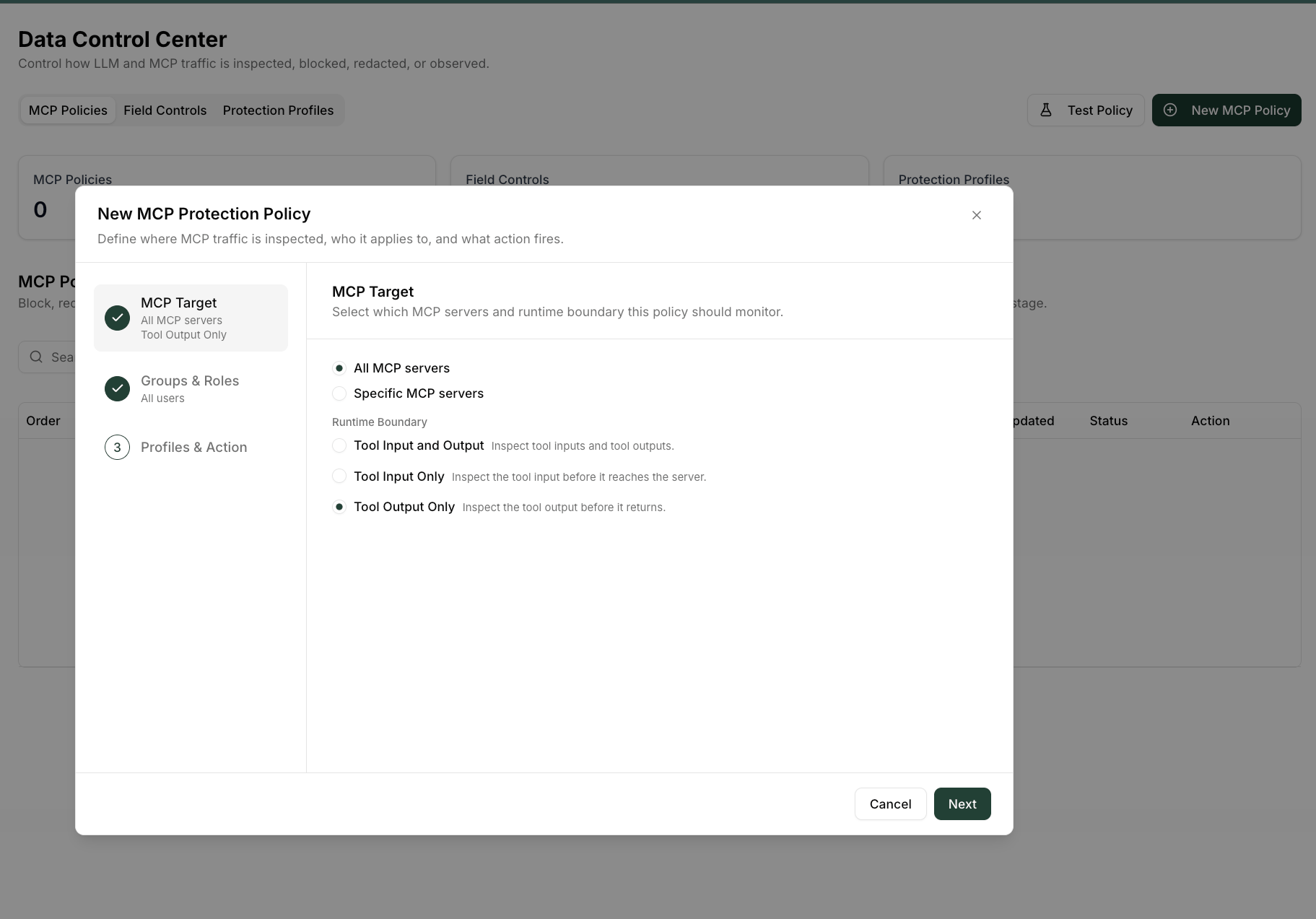This screenshot has height=919, width=1316.
Task: Click the Runtime Boundary label
Action: click(380, 422)
